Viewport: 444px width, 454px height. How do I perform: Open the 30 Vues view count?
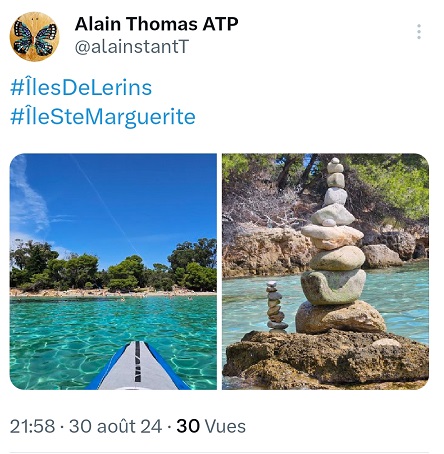211,426
